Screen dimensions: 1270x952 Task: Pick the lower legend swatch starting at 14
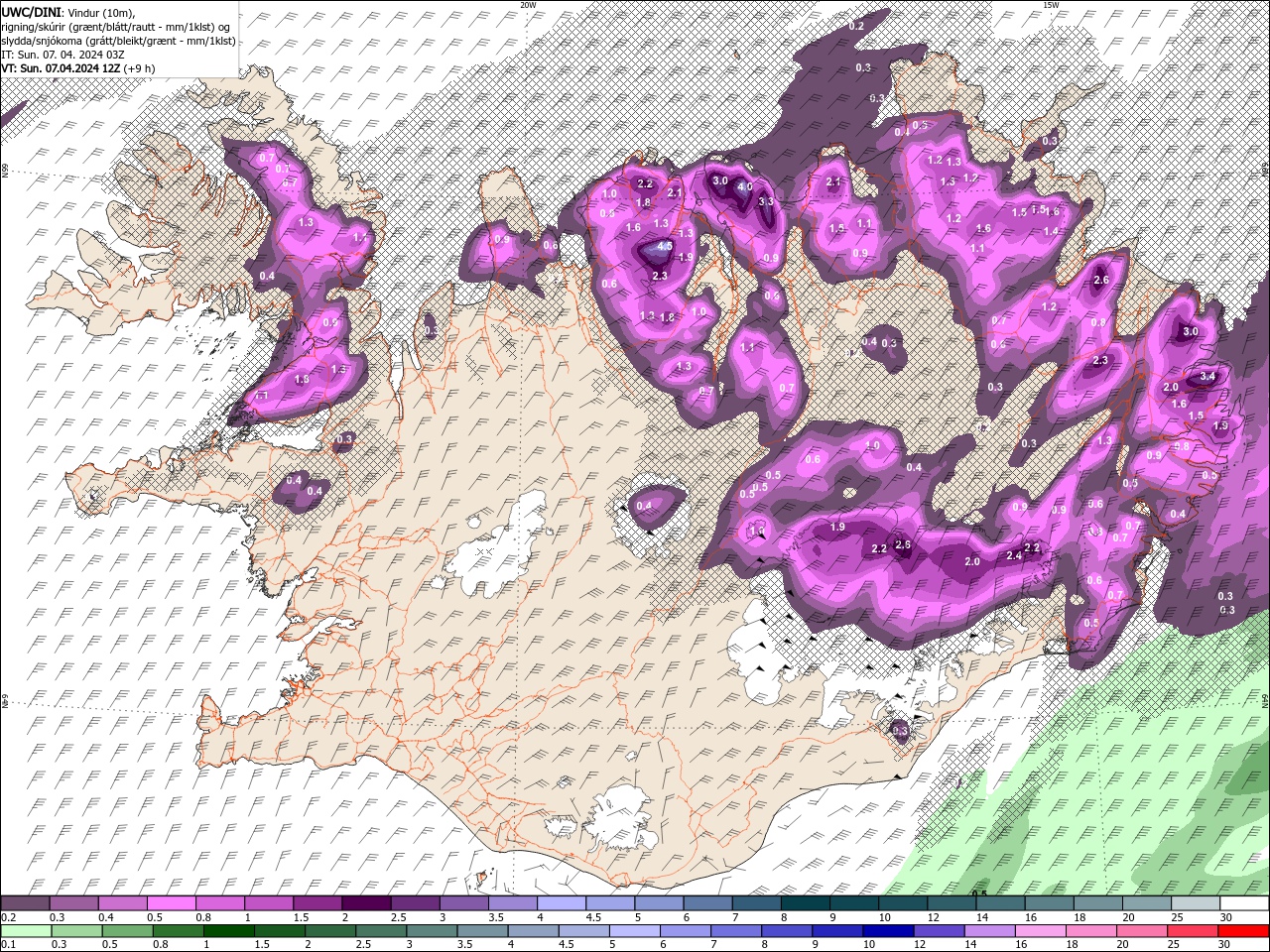(988, 931)
